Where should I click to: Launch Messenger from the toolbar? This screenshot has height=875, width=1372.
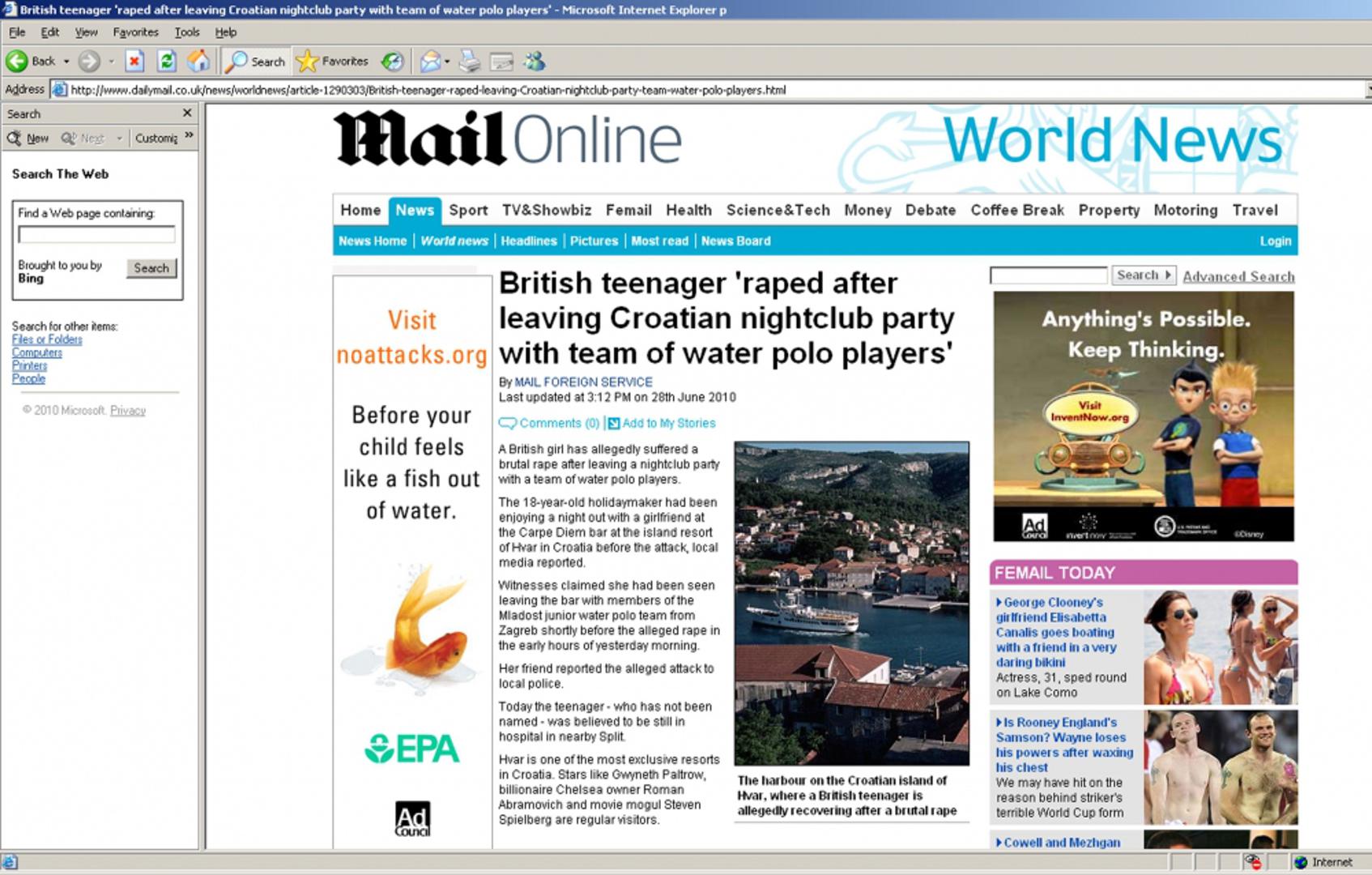tap(535, 62)
